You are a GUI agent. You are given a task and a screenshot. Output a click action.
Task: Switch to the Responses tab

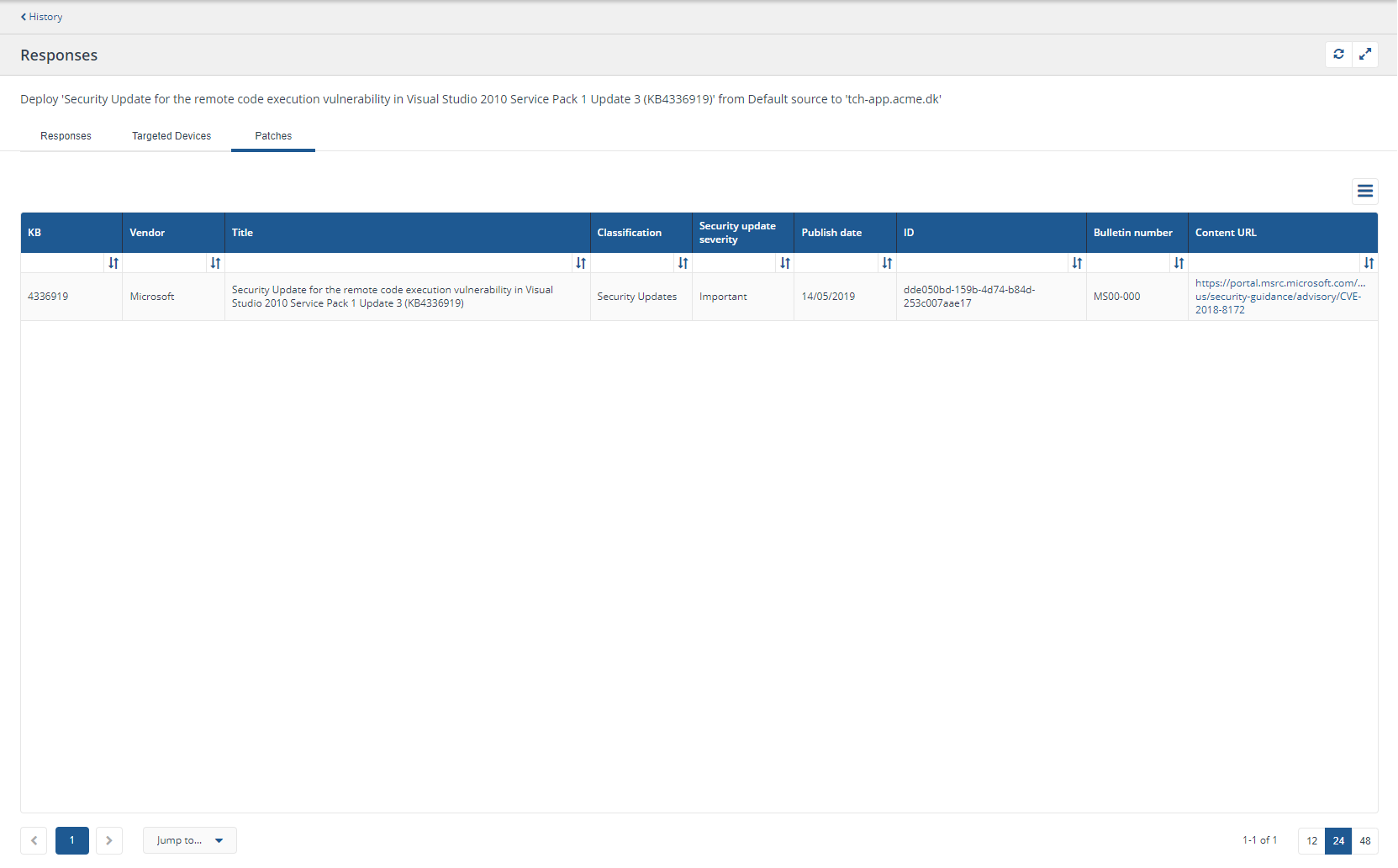click(x=66, y=136)
